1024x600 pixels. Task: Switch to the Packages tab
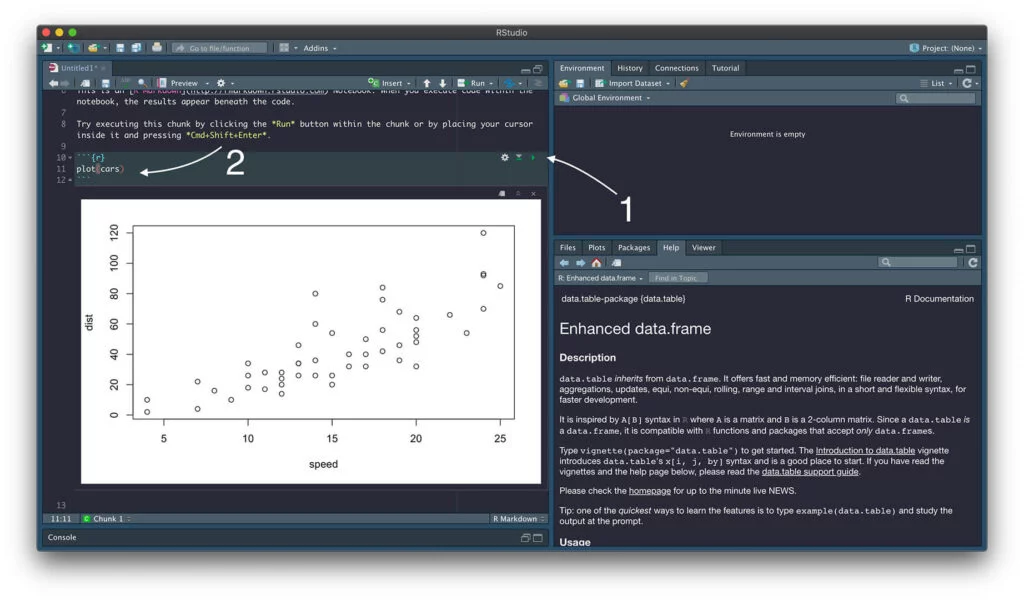click(x=634, y=247)
